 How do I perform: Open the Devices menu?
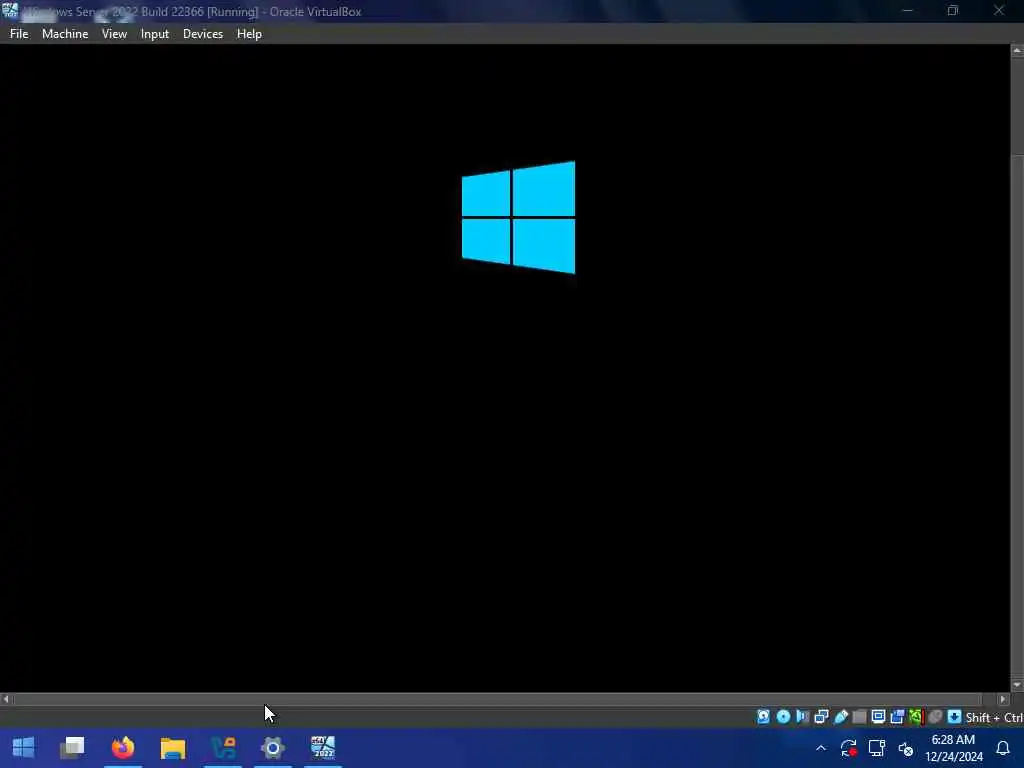pos(202,34)
